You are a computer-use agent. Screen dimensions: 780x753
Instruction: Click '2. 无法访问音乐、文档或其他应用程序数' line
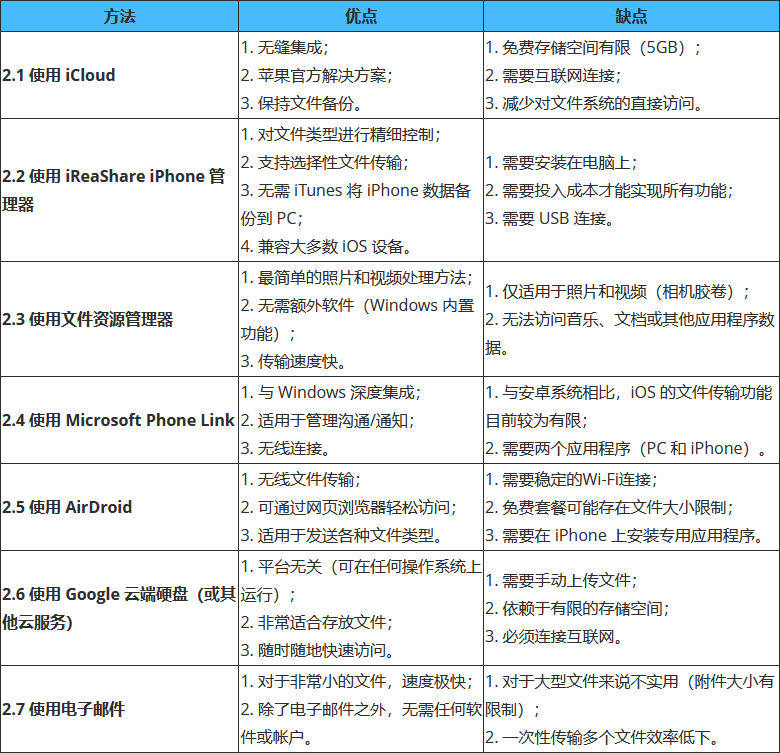click(630, 319)
